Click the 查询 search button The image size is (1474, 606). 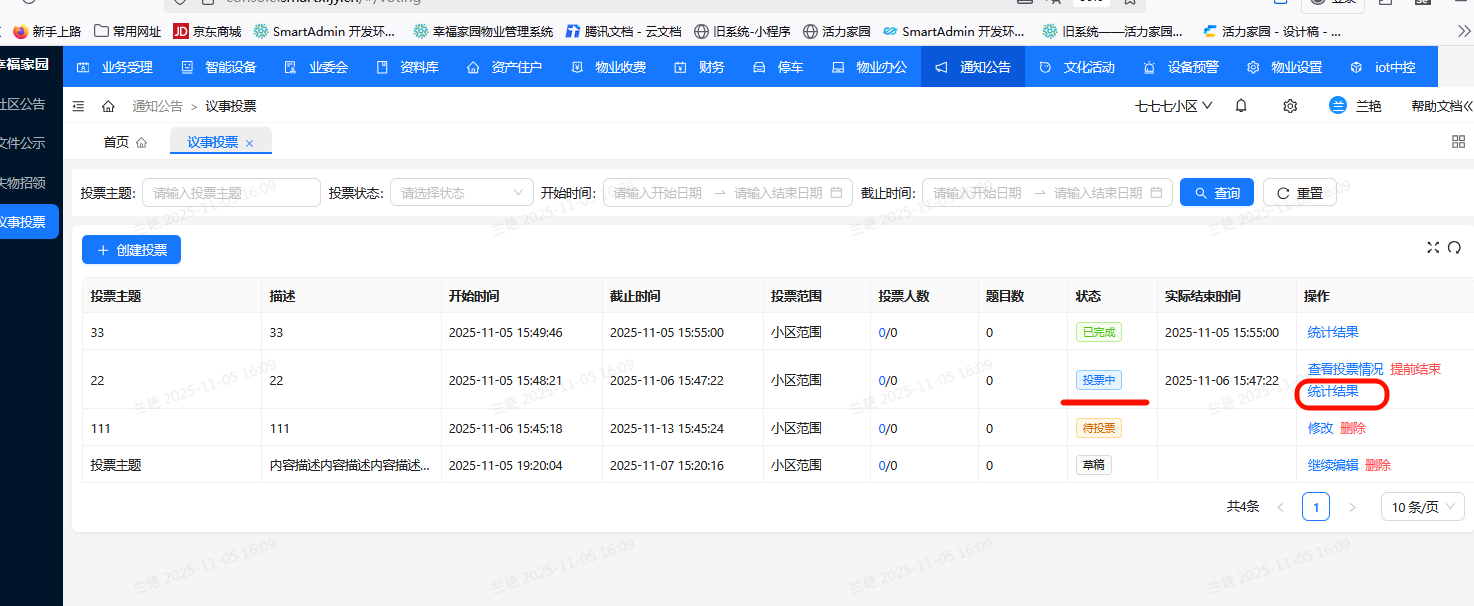point(1216,191)
